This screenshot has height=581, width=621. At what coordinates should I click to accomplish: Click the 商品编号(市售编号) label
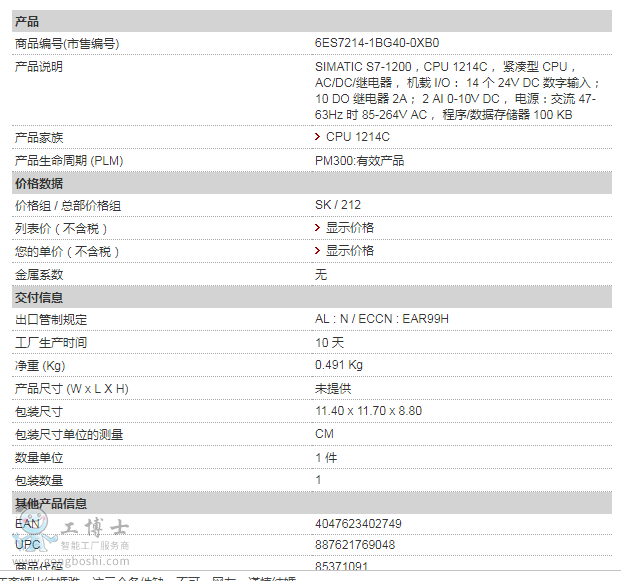(x=67, y=44)
